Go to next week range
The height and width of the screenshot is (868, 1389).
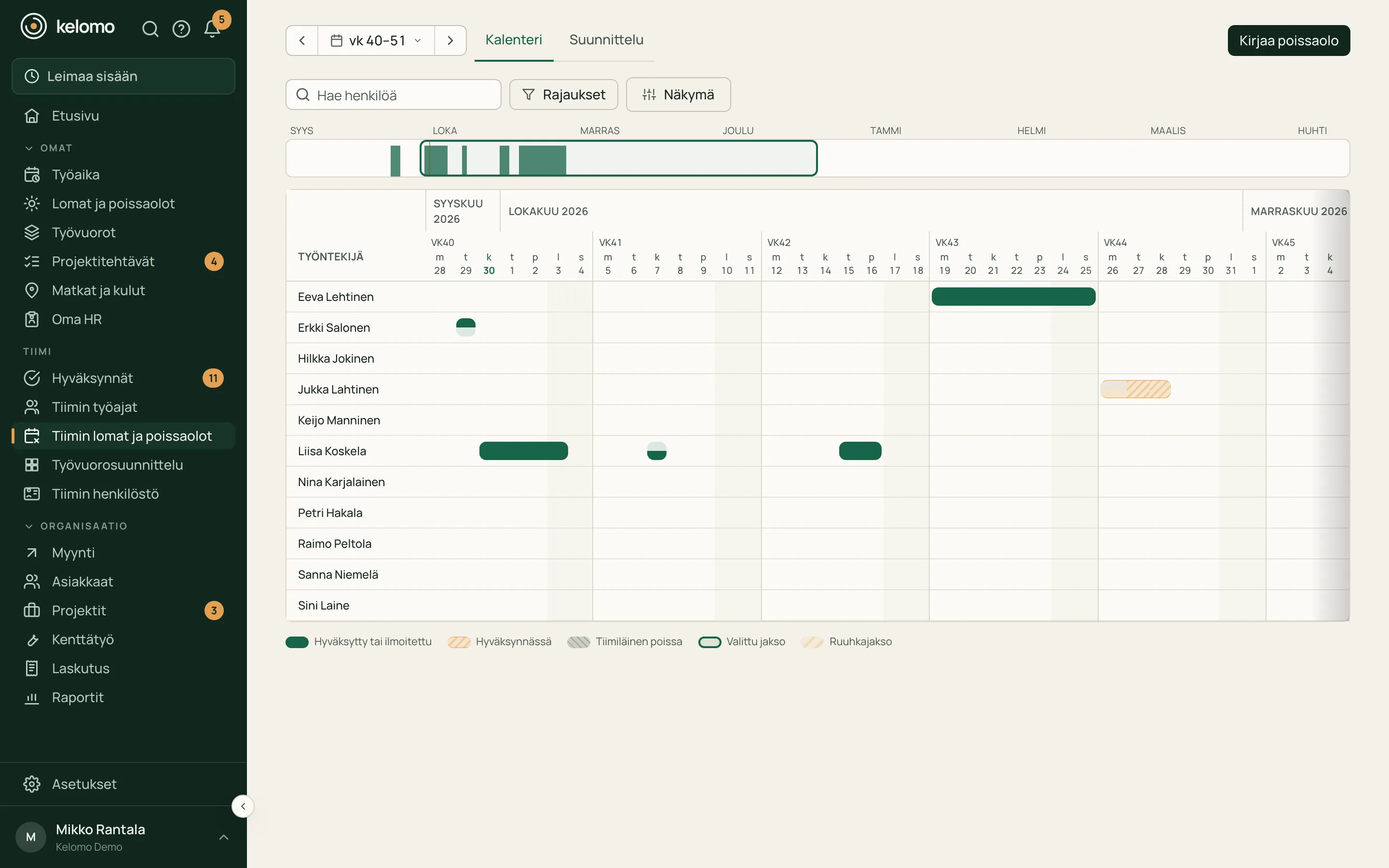pos(450,41)
